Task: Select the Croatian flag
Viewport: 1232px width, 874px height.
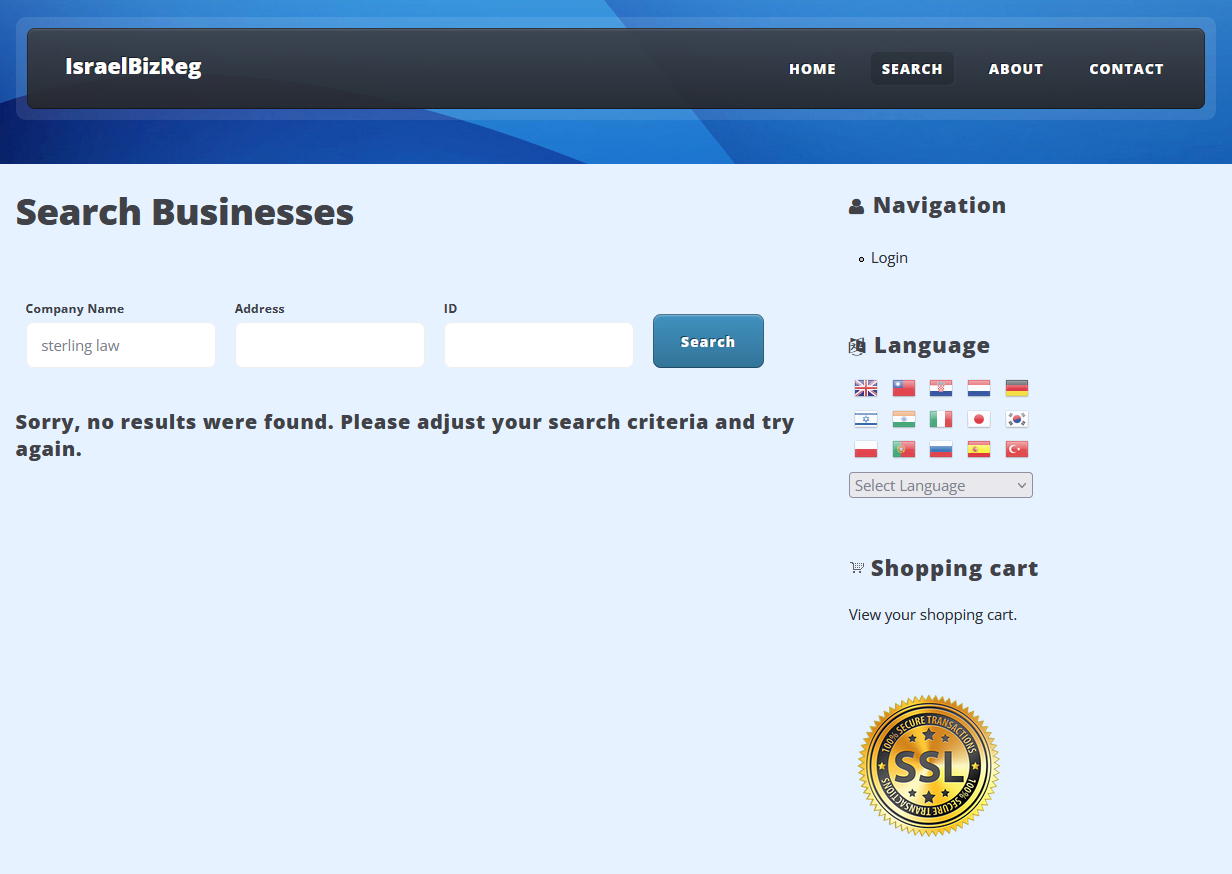Action: coord(941,388)
